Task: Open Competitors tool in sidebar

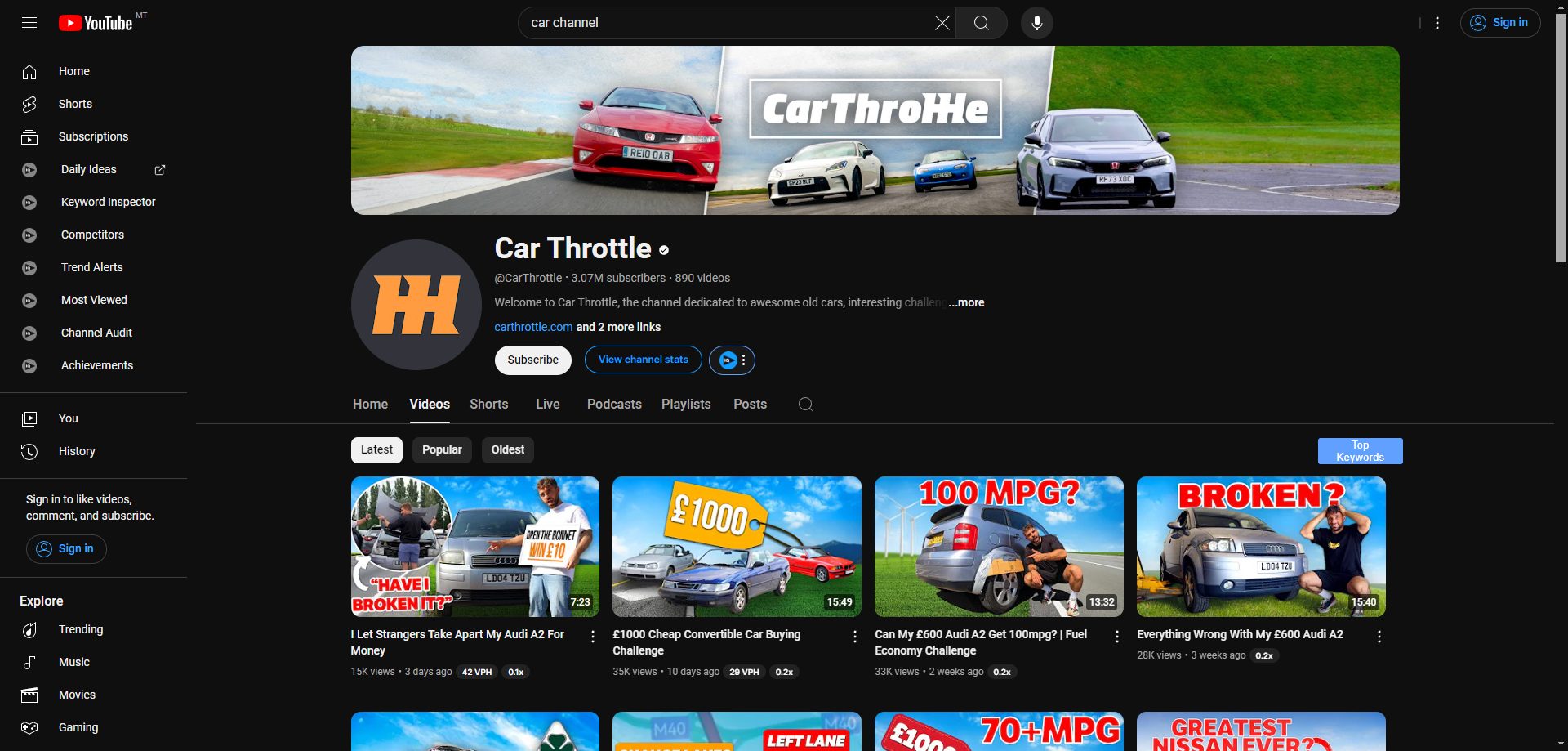Action: (x=93, y=235)
